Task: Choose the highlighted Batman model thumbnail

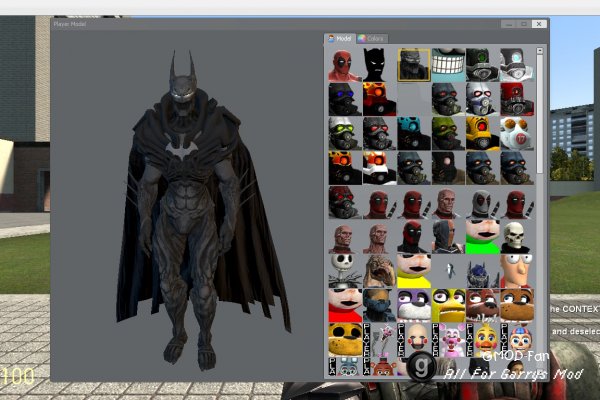Action: pos(414,65)
